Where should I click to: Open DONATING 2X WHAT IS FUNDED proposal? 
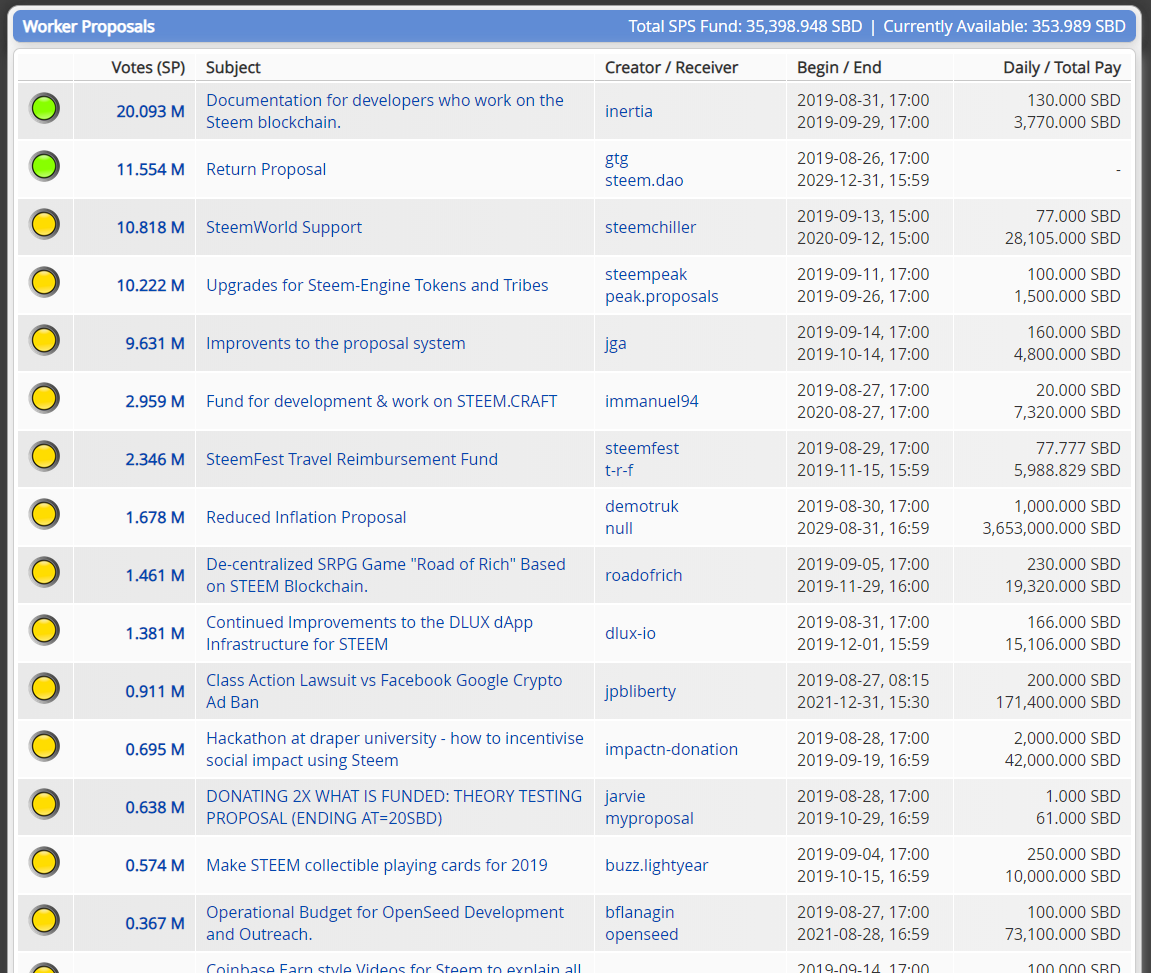pos(394,807)
